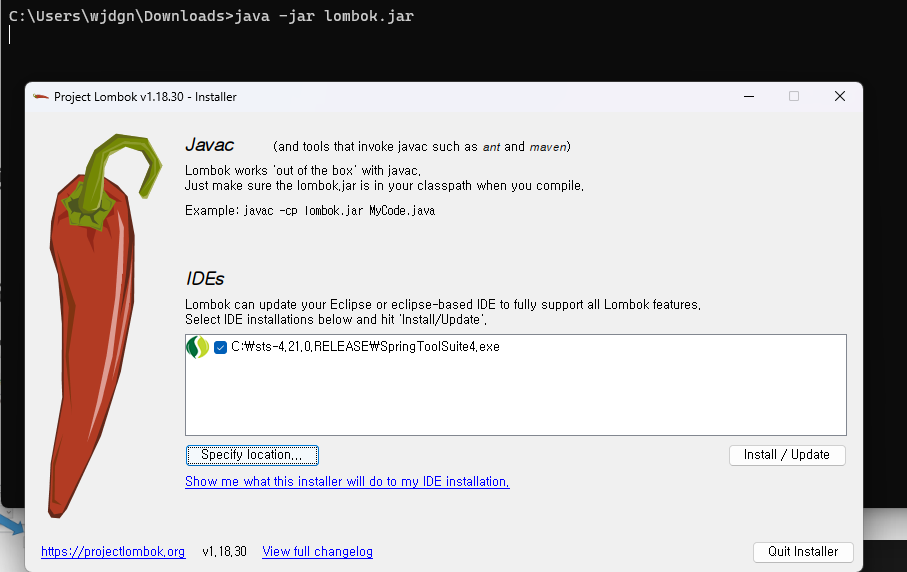Close the Project Lombok installer window

pos(840,97)
